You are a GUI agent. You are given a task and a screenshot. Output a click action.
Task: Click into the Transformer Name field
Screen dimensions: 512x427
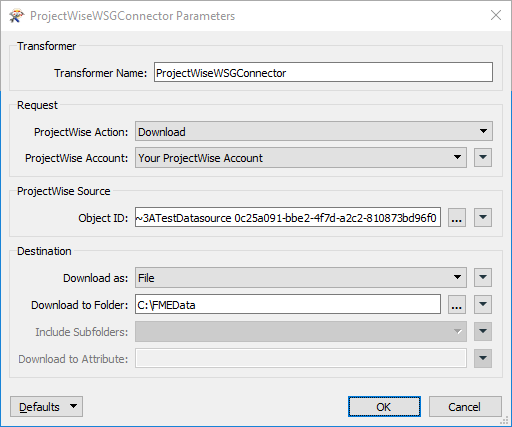pos(323,72)
